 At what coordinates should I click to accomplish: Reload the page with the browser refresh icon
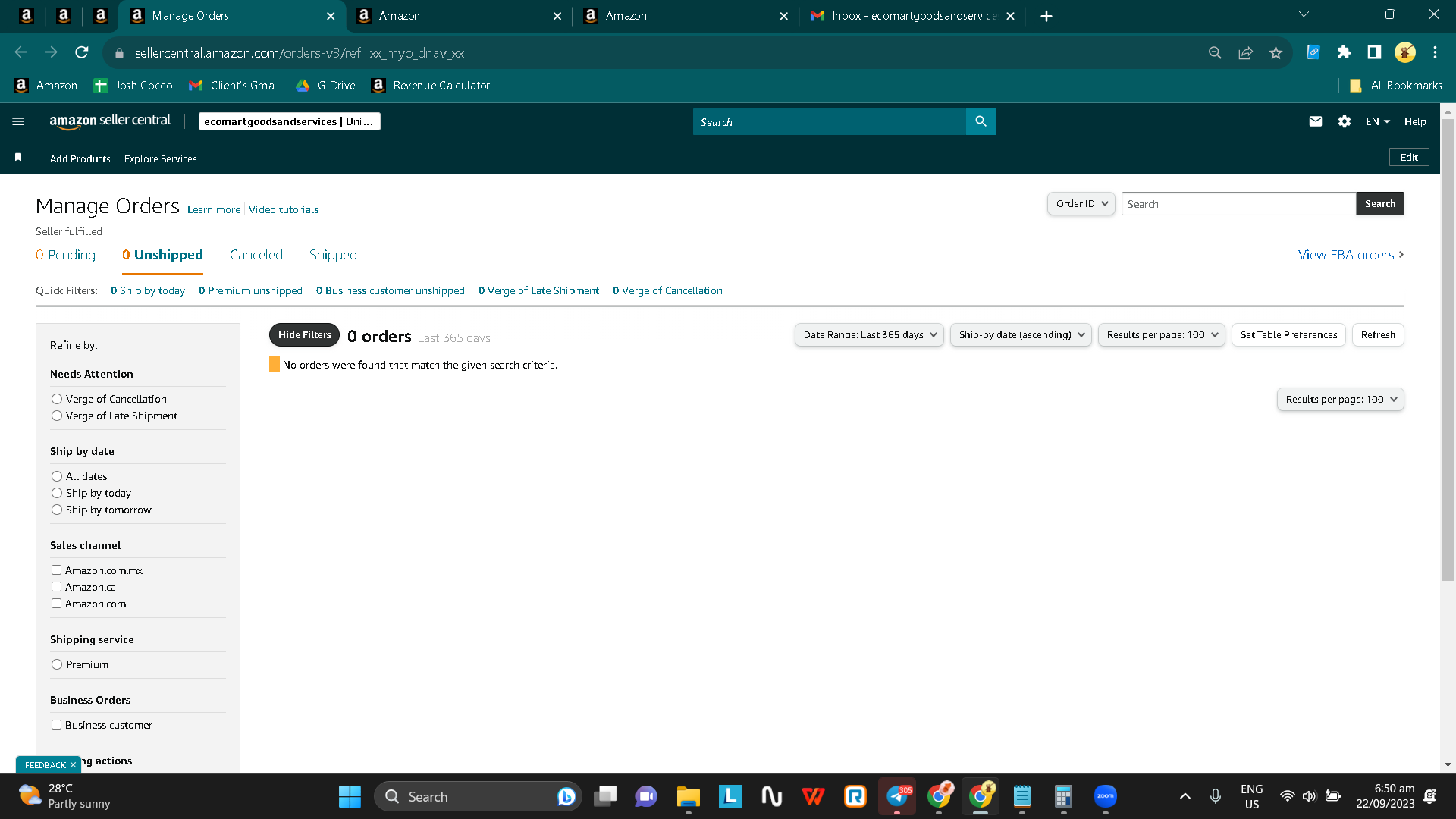tap(82, 52)
